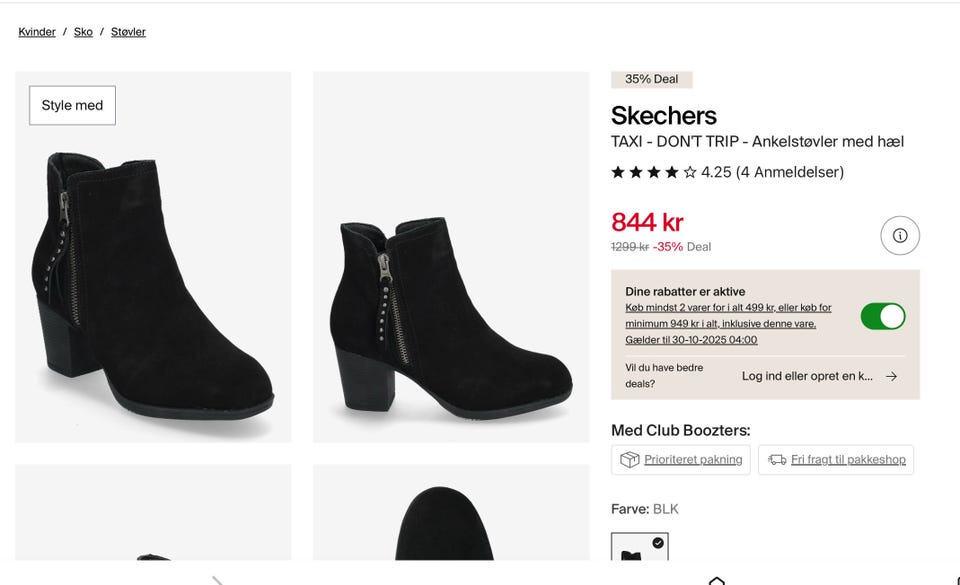This screenshot has width=960, height=585.
Task: Click the delivery truck icon
Action: coord(777,460)
